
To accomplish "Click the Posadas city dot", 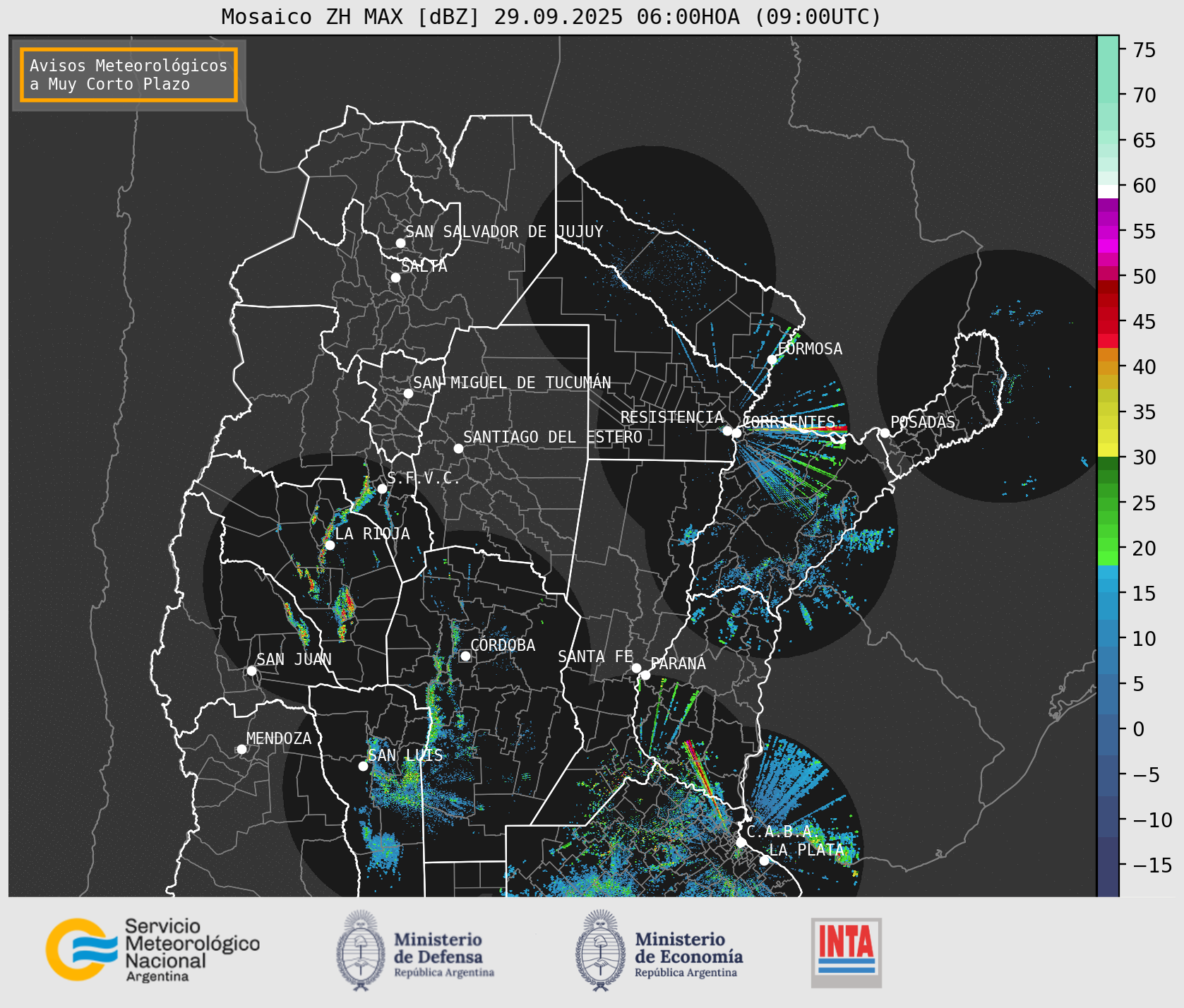I will (885, 433).
